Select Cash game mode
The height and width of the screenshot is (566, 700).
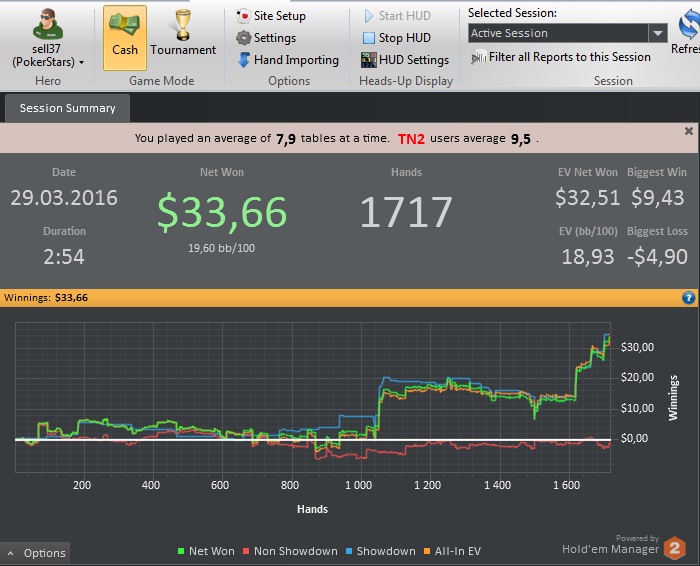tap(125, 38)
